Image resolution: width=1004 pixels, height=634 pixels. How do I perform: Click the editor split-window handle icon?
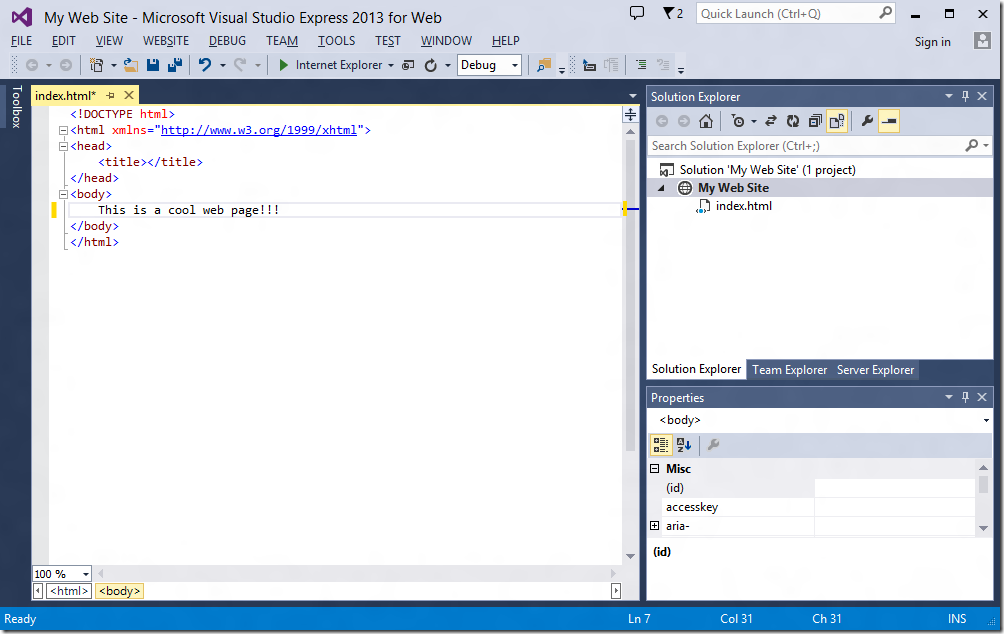[x=630, y=115]
